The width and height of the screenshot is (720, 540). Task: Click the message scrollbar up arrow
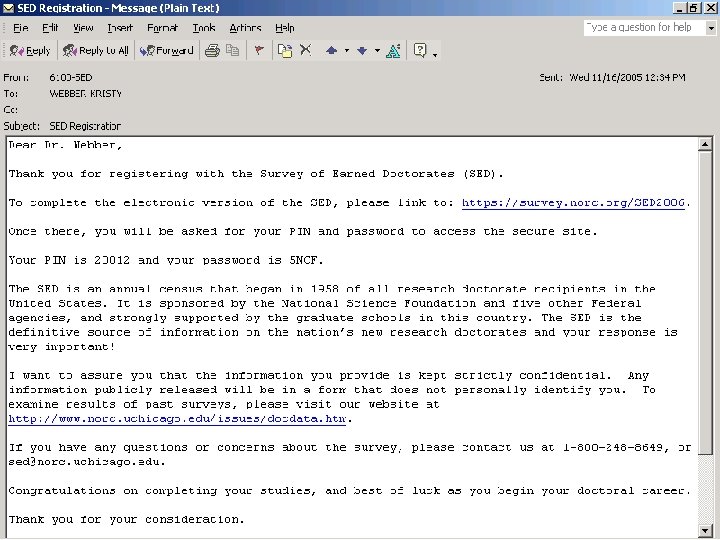point(705,144)
